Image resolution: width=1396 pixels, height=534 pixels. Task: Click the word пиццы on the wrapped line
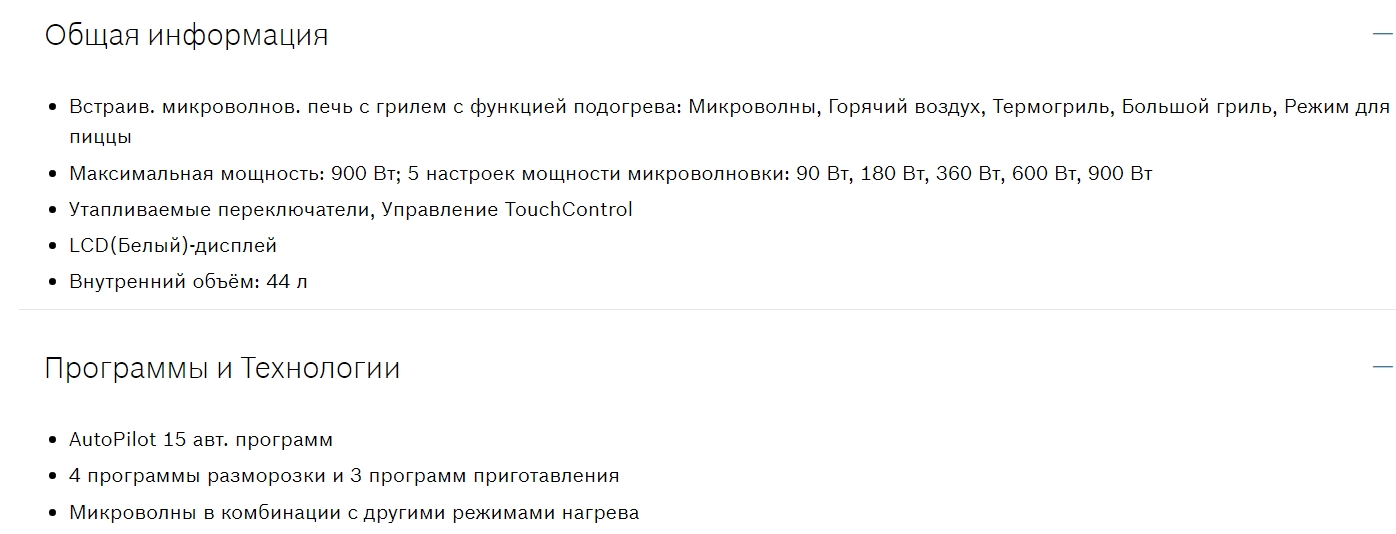tap(100, 137)
